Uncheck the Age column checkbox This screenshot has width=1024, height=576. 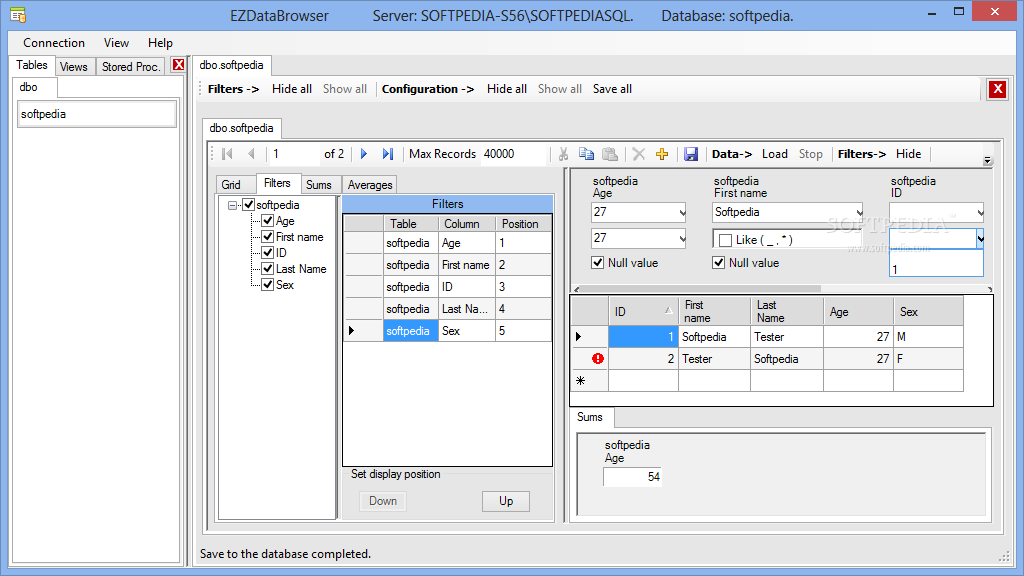(x=267, y=221)
